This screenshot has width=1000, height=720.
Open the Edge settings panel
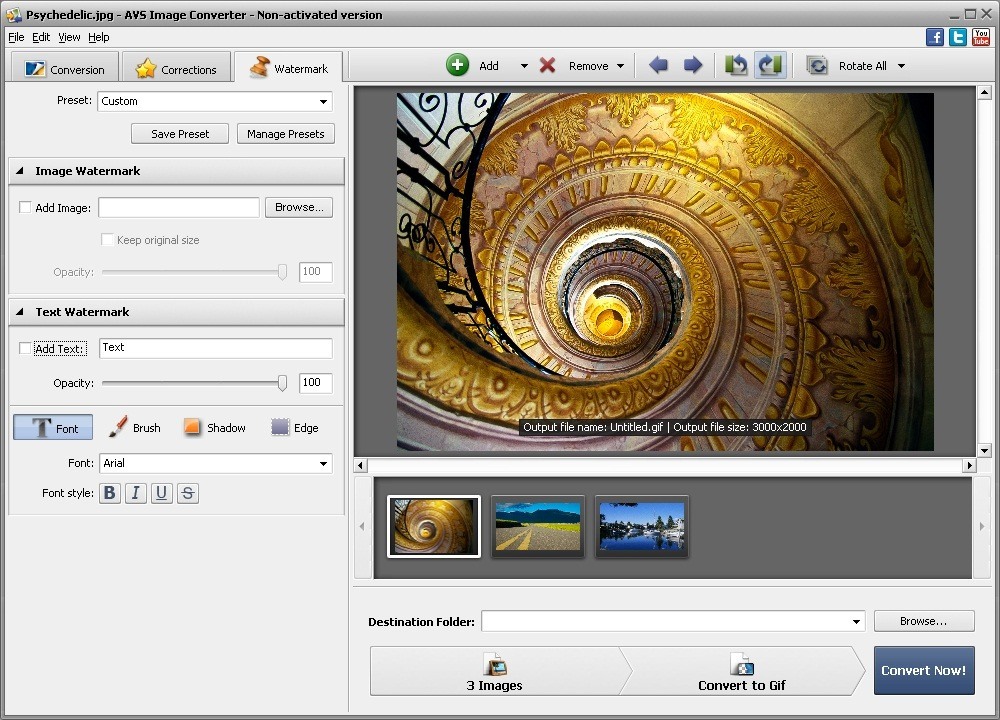pos(294,427)
